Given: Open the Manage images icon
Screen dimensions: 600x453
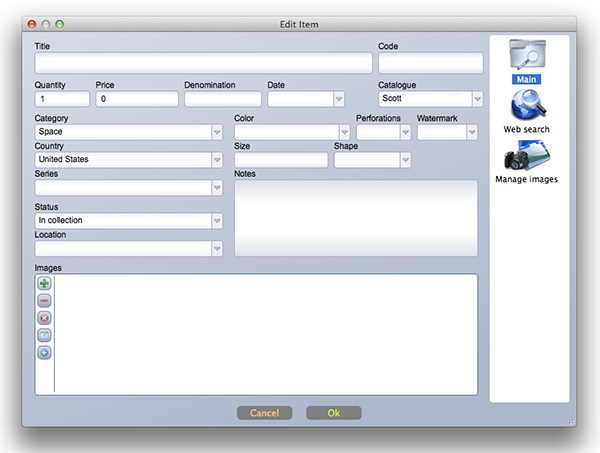Looking at the screenshot, I should coord(527,155).
